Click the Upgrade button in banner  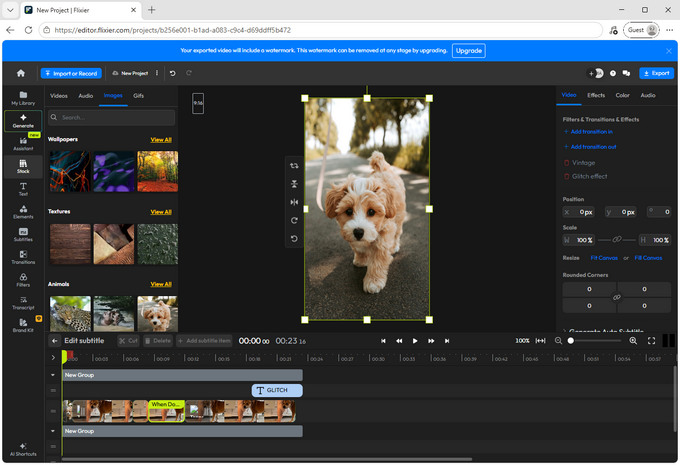pos(468,51)
